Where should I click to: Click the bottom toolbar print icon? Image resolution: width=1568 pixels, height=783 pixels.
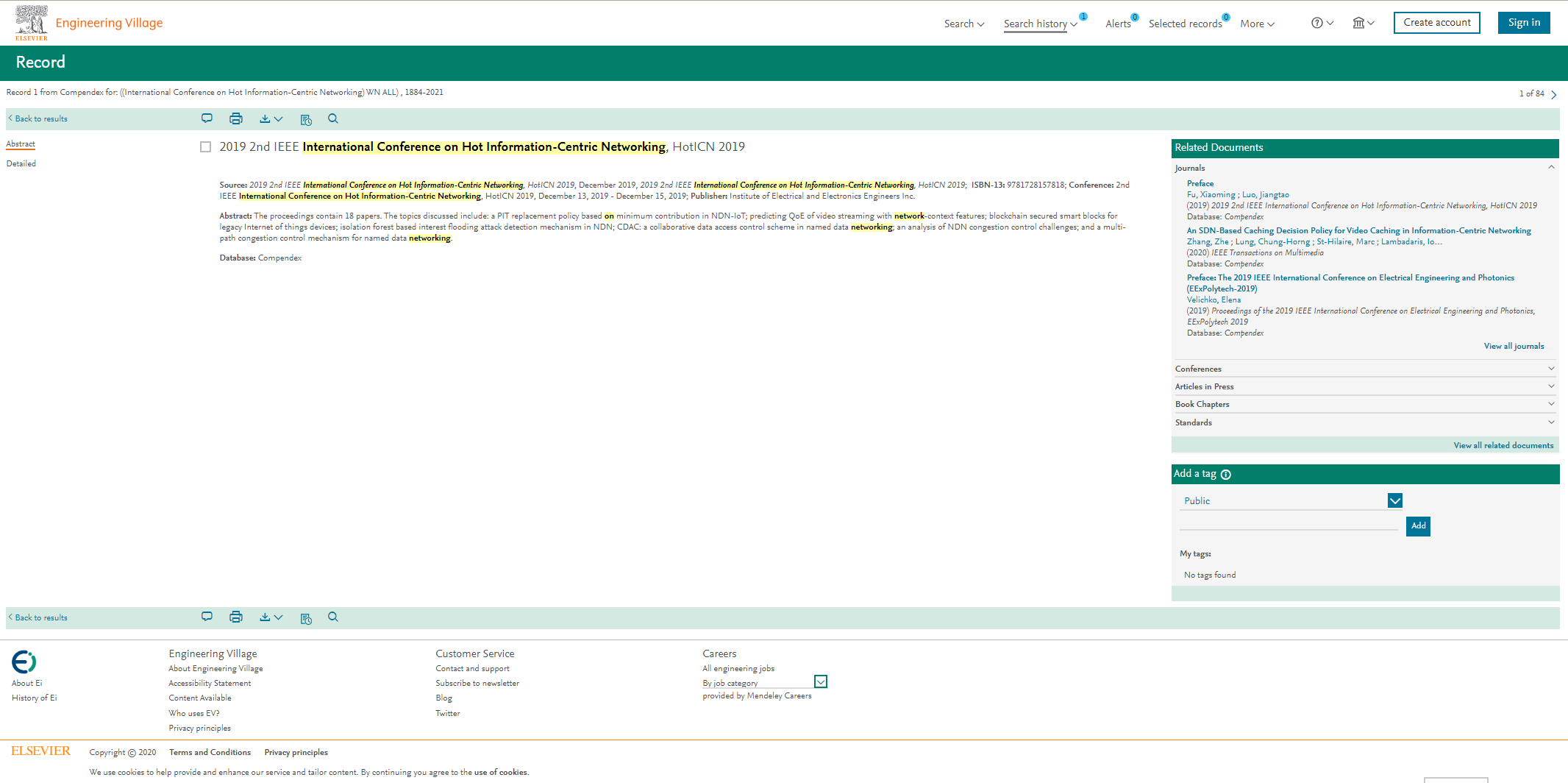coord(236,617)
